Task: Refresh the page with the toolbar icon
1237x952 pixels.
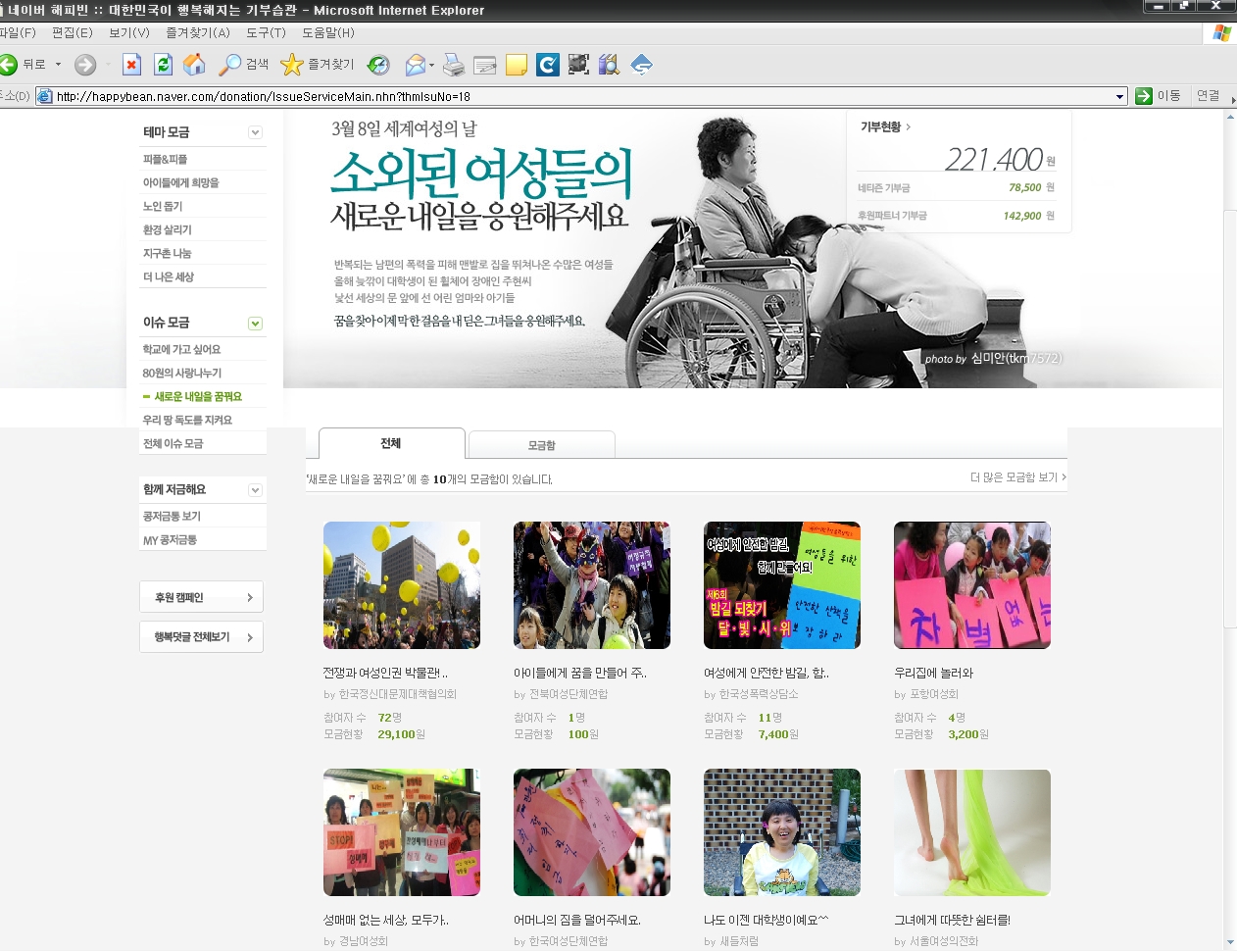Action: 163,65
